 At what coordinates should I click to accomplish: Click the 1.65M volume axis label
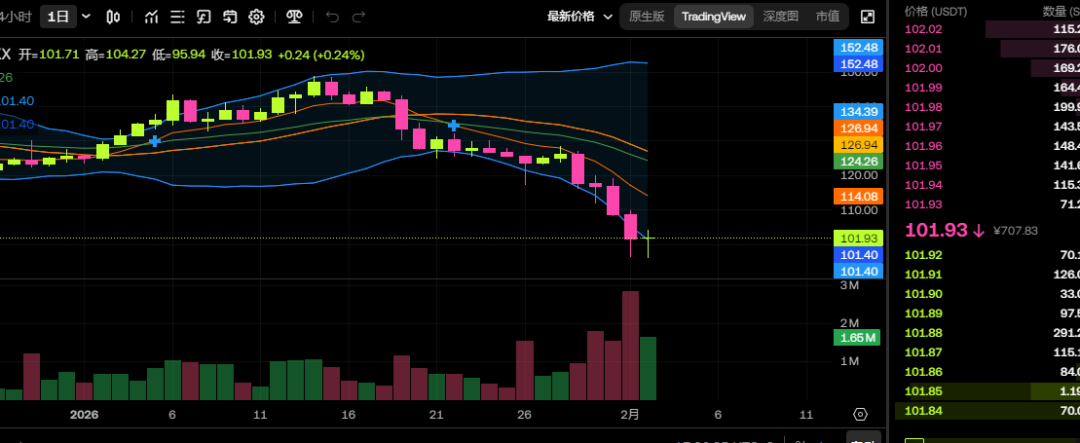point(856,338)
